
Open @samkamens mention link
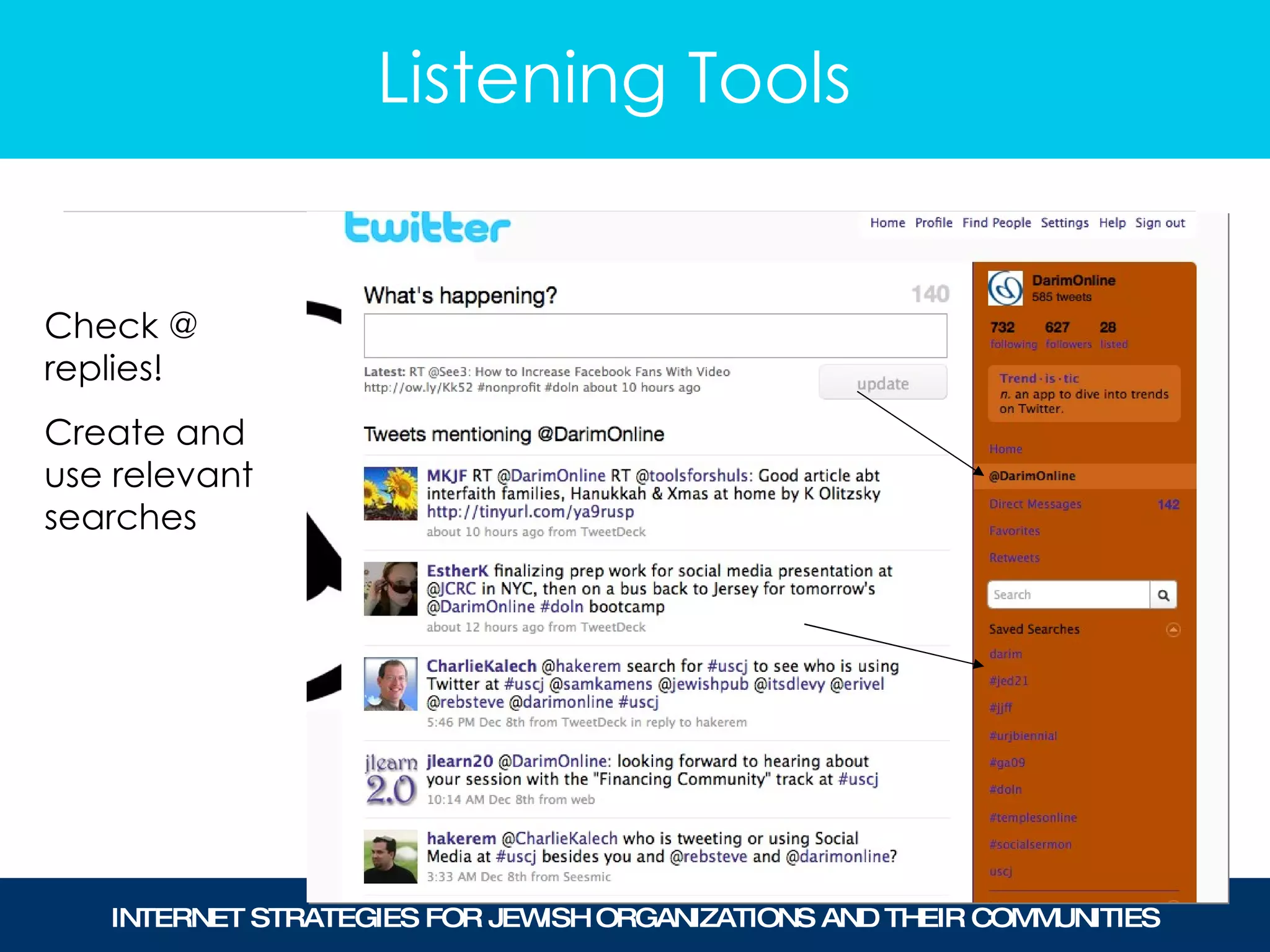[601, 684]
